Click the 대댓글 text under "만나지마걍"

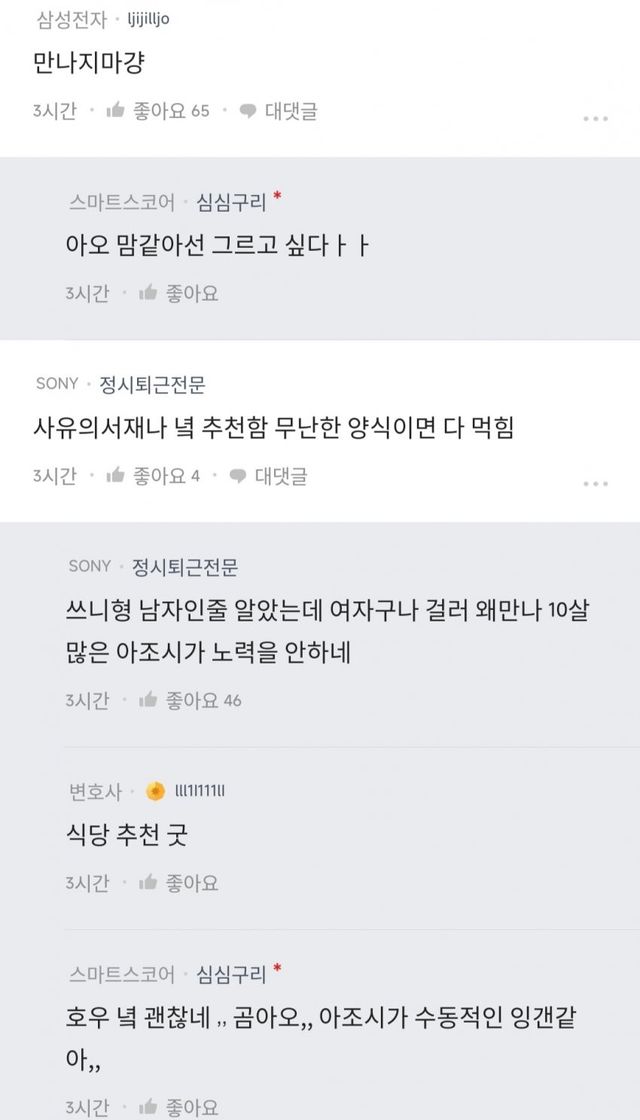click(291, 111)
